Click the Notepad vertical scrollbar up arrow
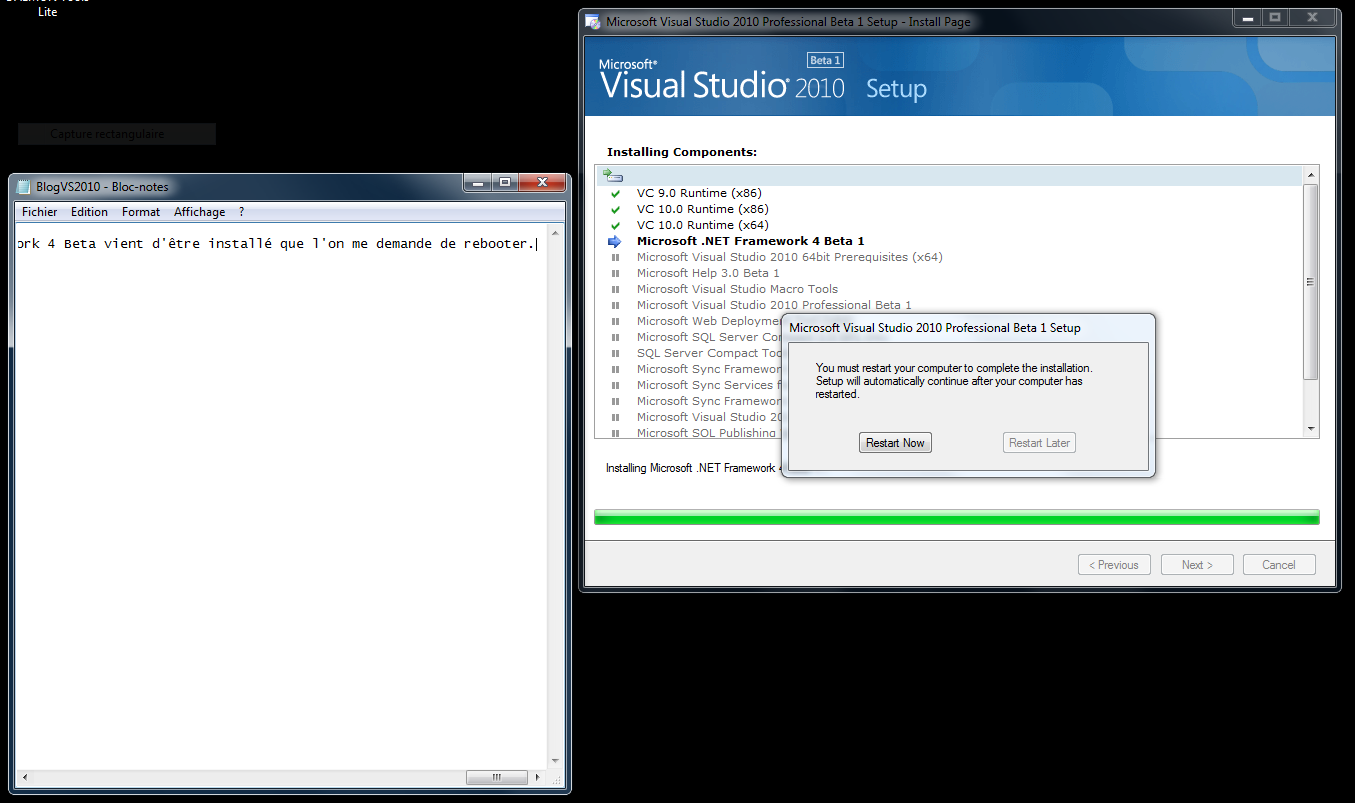The height and width of the screenshot is (803, 1355). [556, 233]
